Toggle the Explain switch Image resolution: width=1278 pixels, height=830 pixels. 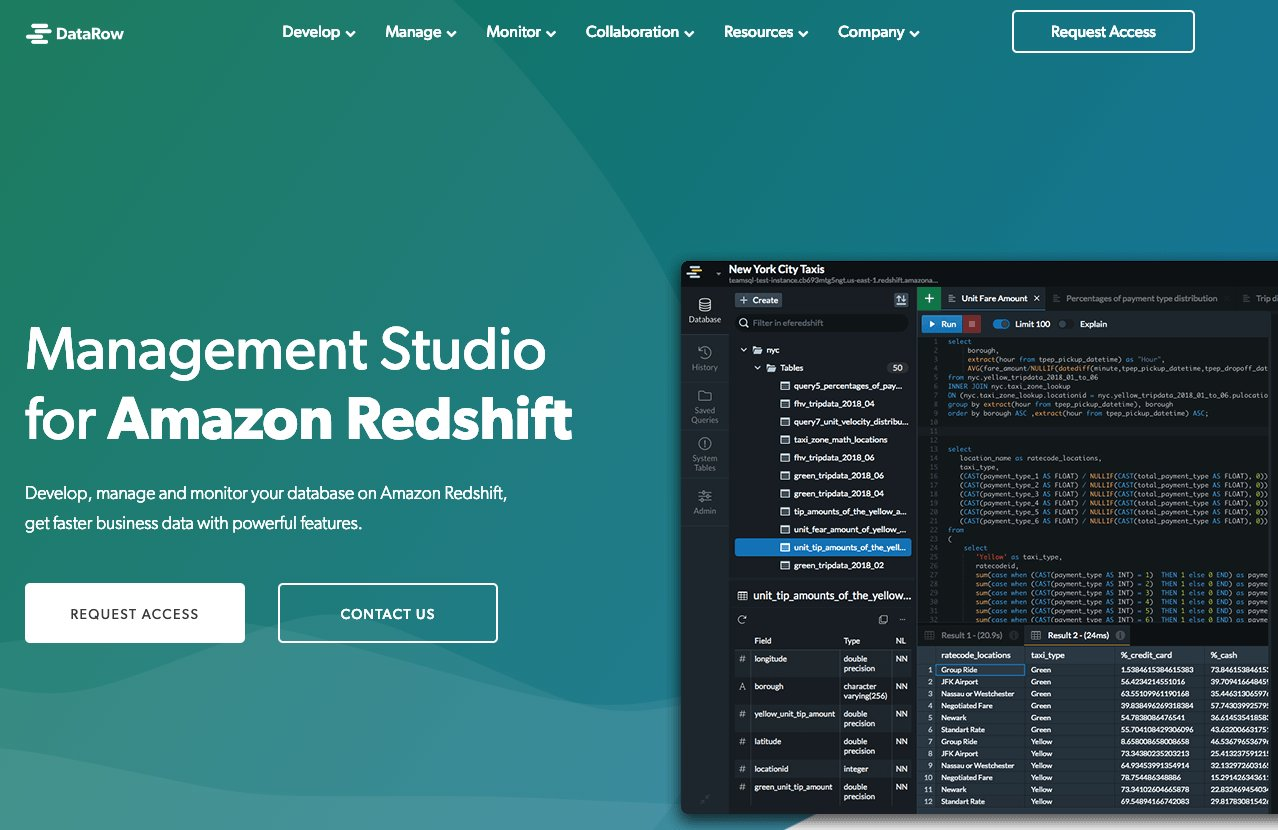[1065, 324]
